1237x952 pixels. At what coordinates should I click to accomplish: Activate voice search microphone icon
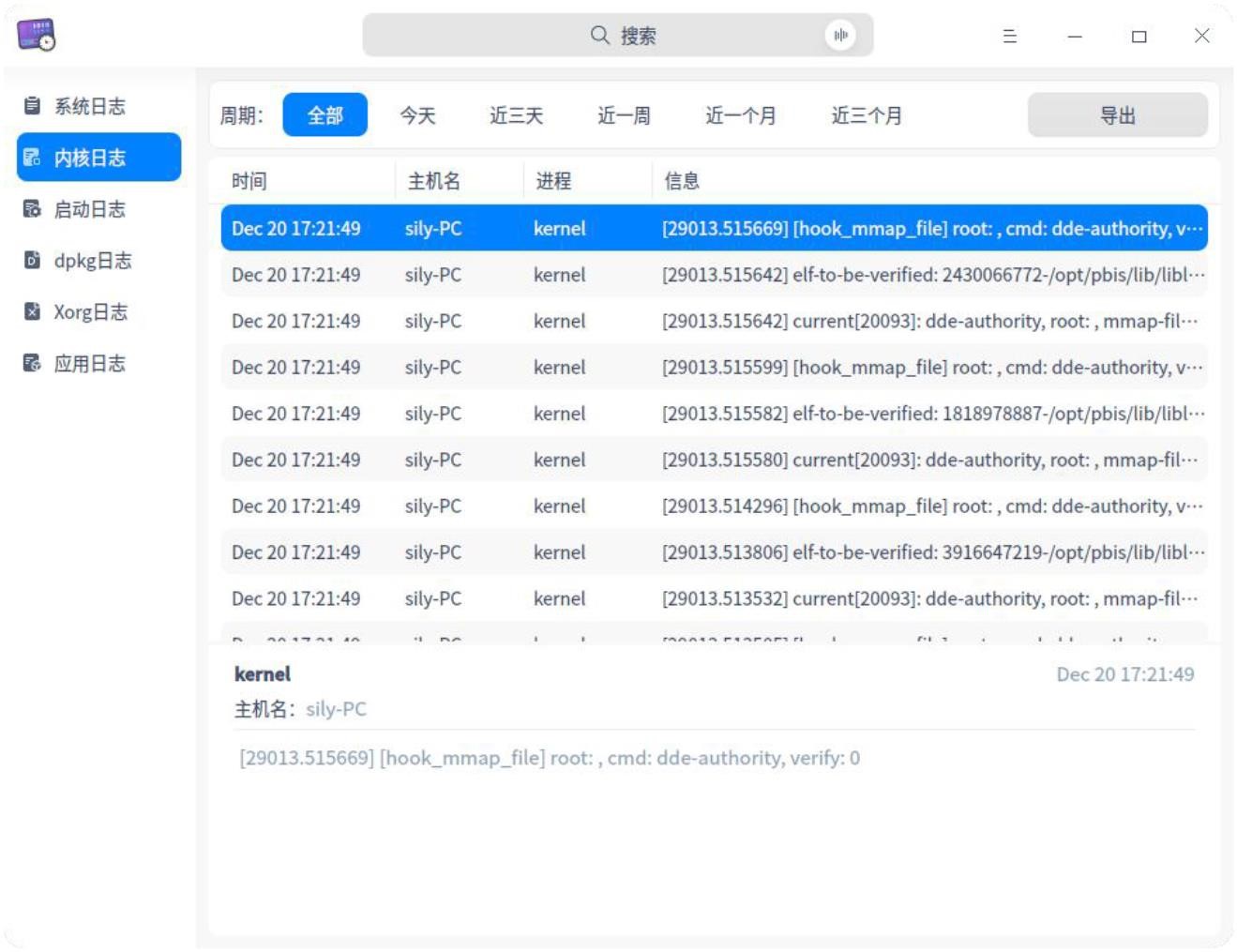pyautogui.click(x=840, y=36)
